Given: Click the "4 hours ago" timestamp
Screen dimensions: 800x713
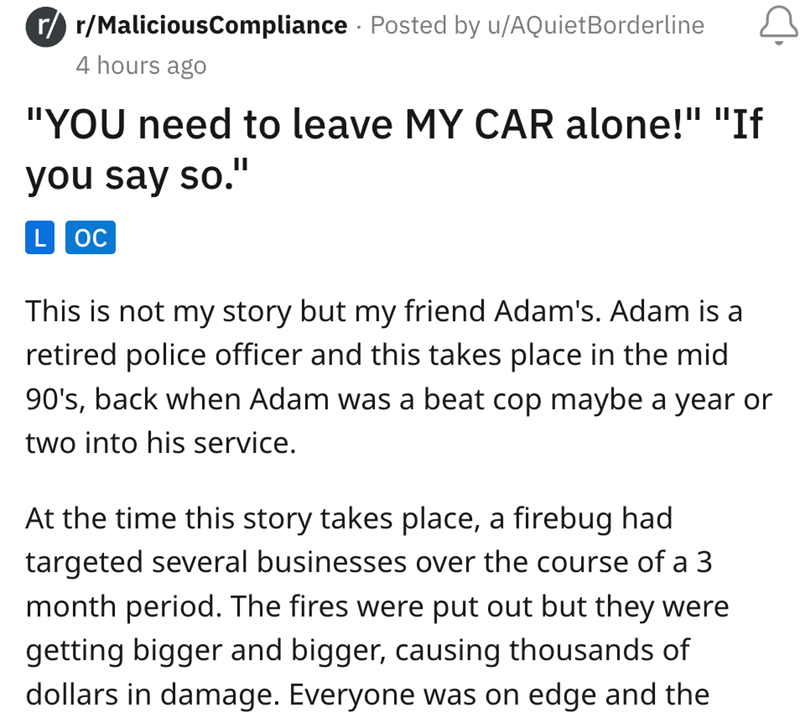Looking at the screenshot, I should 141,66.
